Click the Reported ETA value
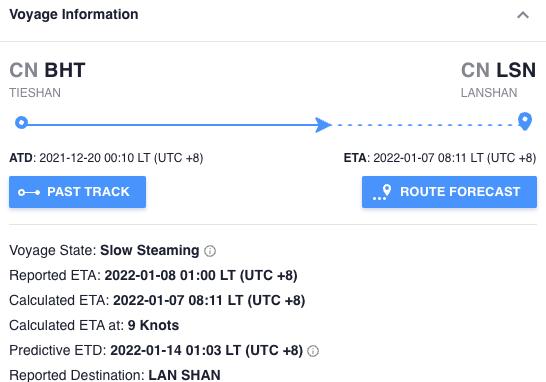 point(201,275)
